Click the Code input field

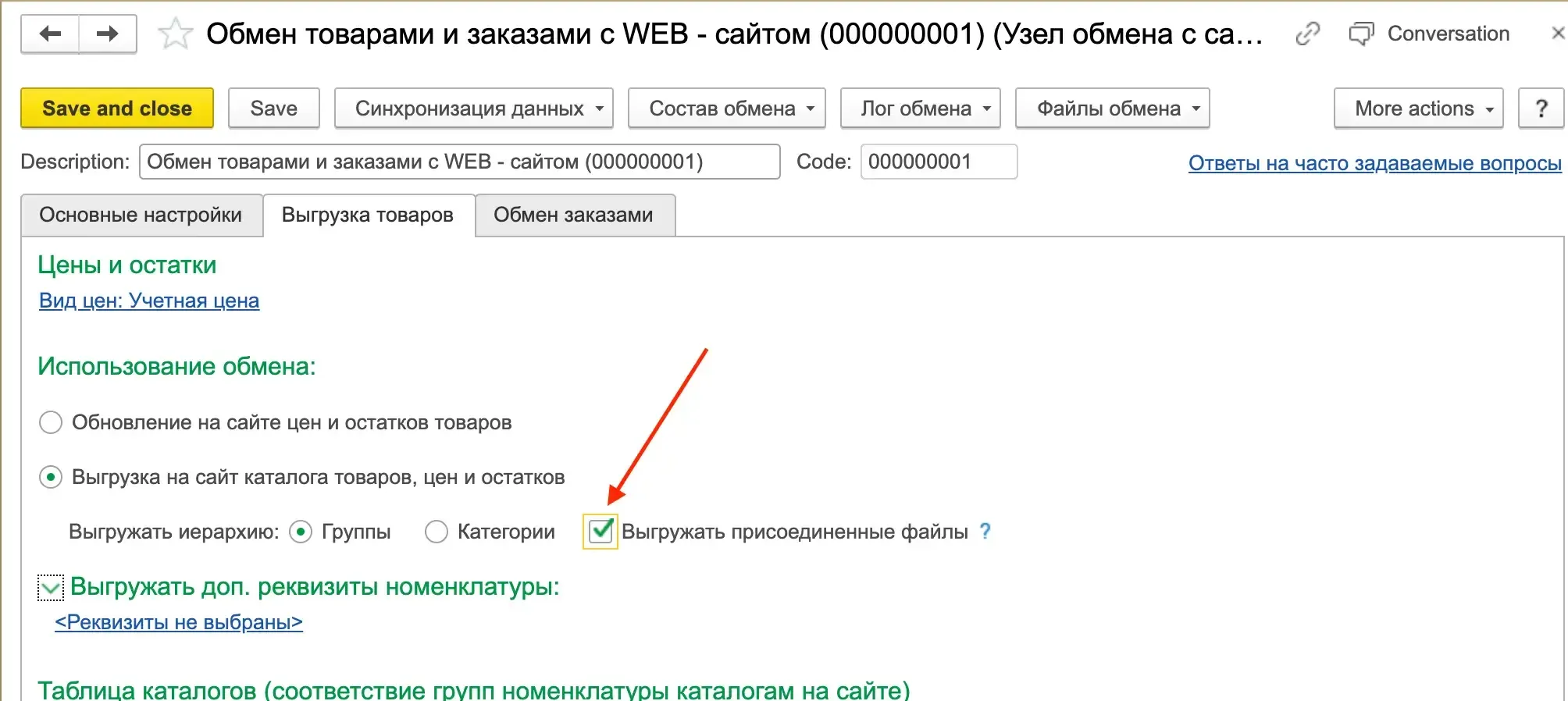click(x=939, y=162)
